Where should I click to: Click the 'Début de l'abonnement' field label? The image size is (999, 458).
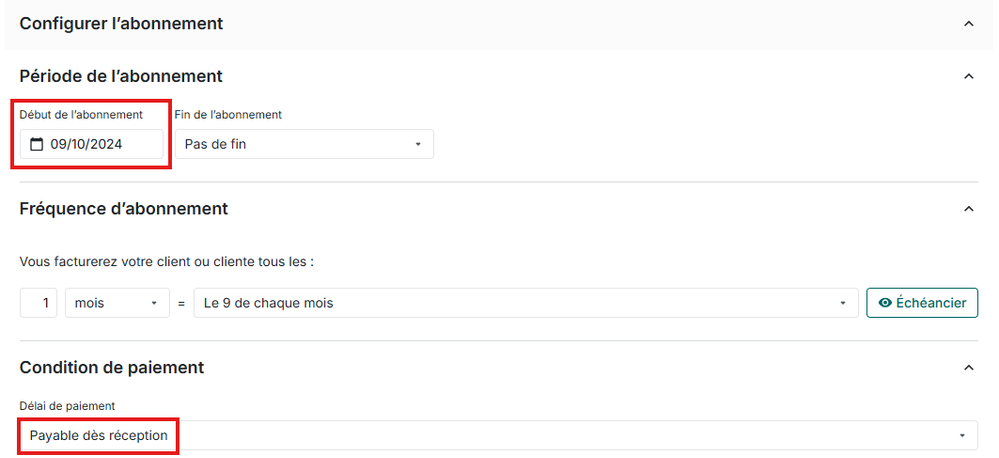point(81,114)
